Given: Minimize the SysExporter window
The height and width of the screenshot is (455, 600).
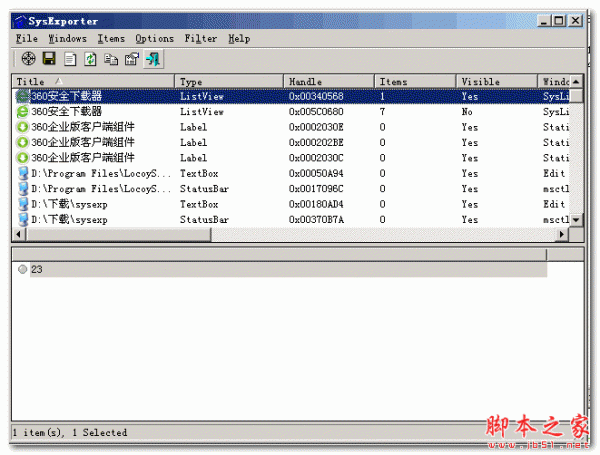Looking at the screenshot, I should pos(543,21).
